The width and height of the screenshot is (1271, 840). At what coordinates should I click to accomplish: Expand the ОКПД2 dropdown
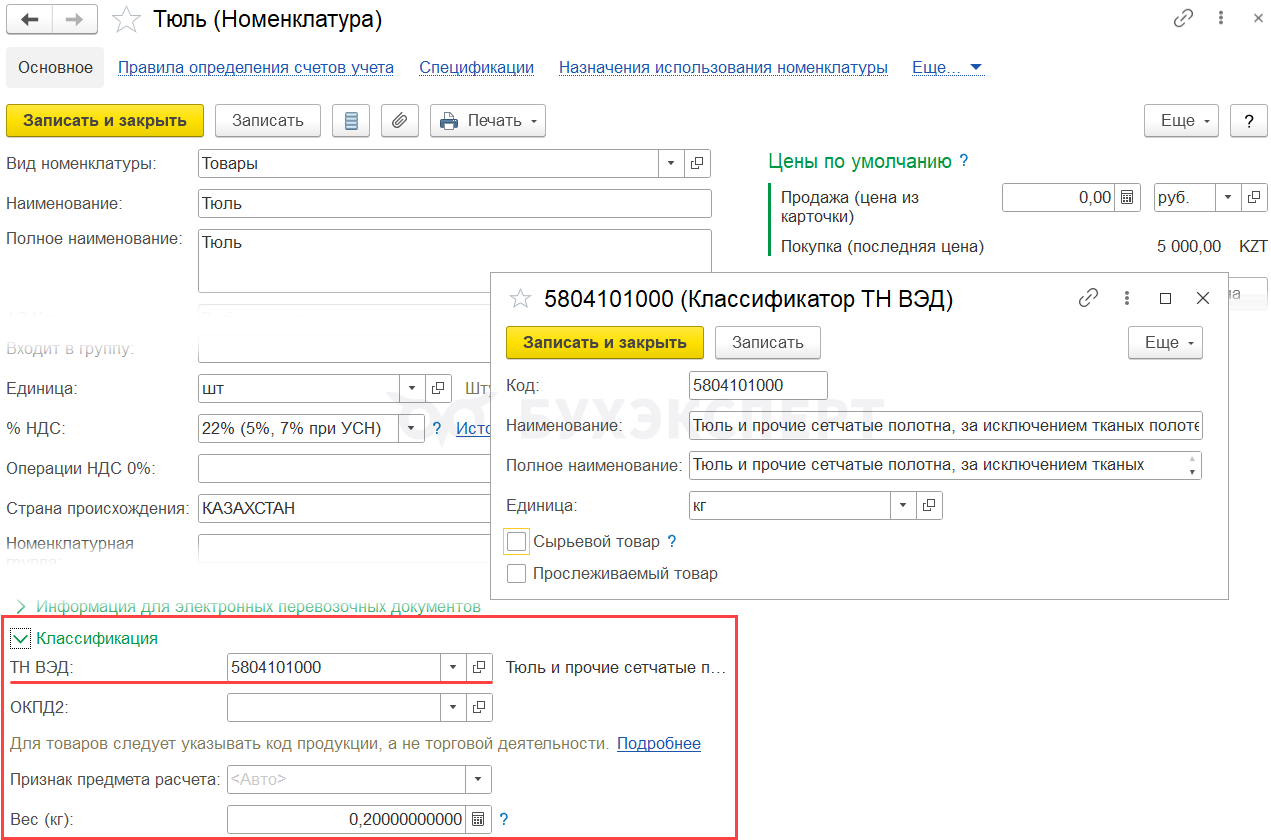(x=453, y=707)
